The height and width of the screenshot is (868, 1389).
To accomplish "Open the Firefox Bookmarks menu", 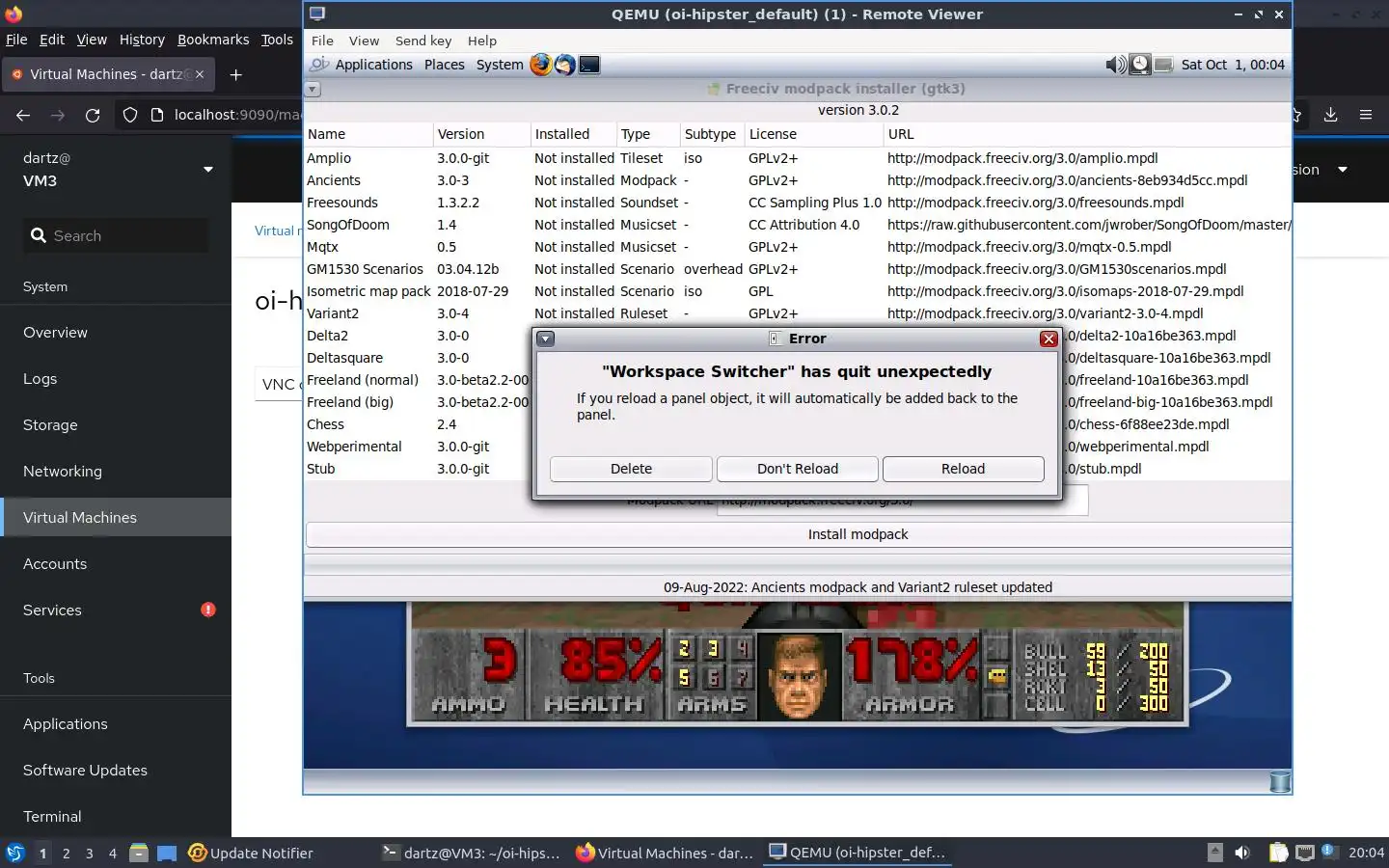I will (x=213, y=40).
